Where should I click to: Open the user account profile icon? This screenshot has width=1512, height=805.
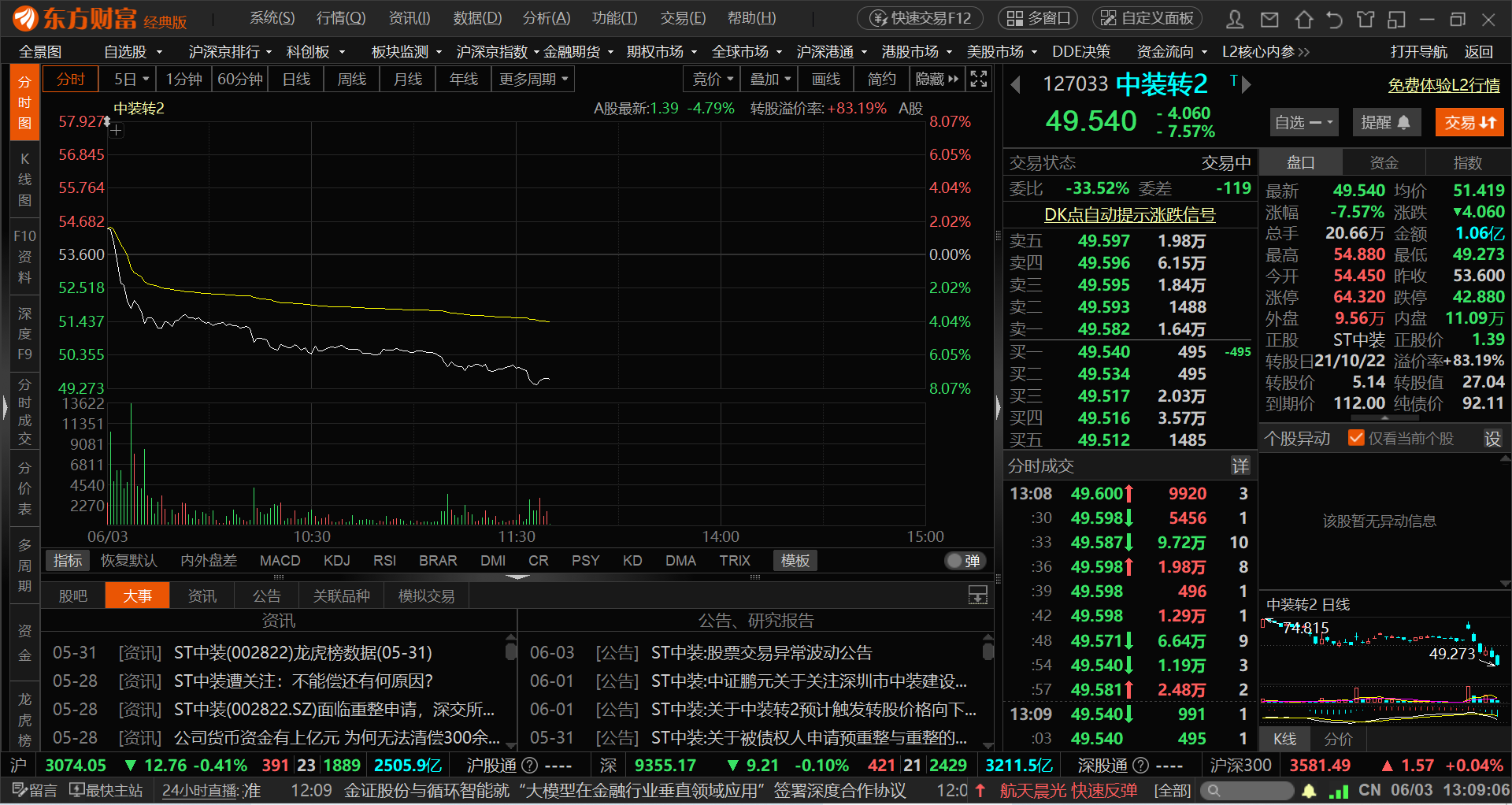tap(1235, 19)
